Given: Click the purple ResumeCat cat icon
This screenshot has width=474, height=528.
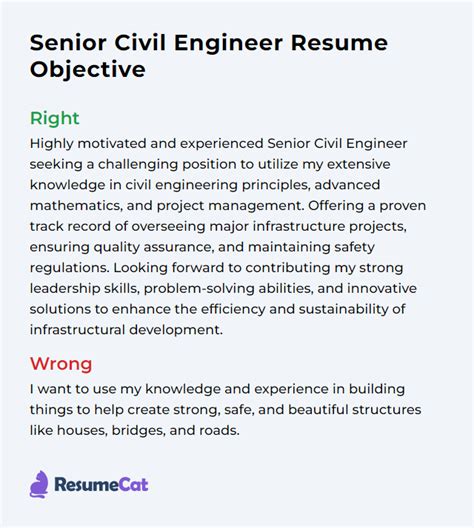Looking at the screenshot, I should (39, 484).
